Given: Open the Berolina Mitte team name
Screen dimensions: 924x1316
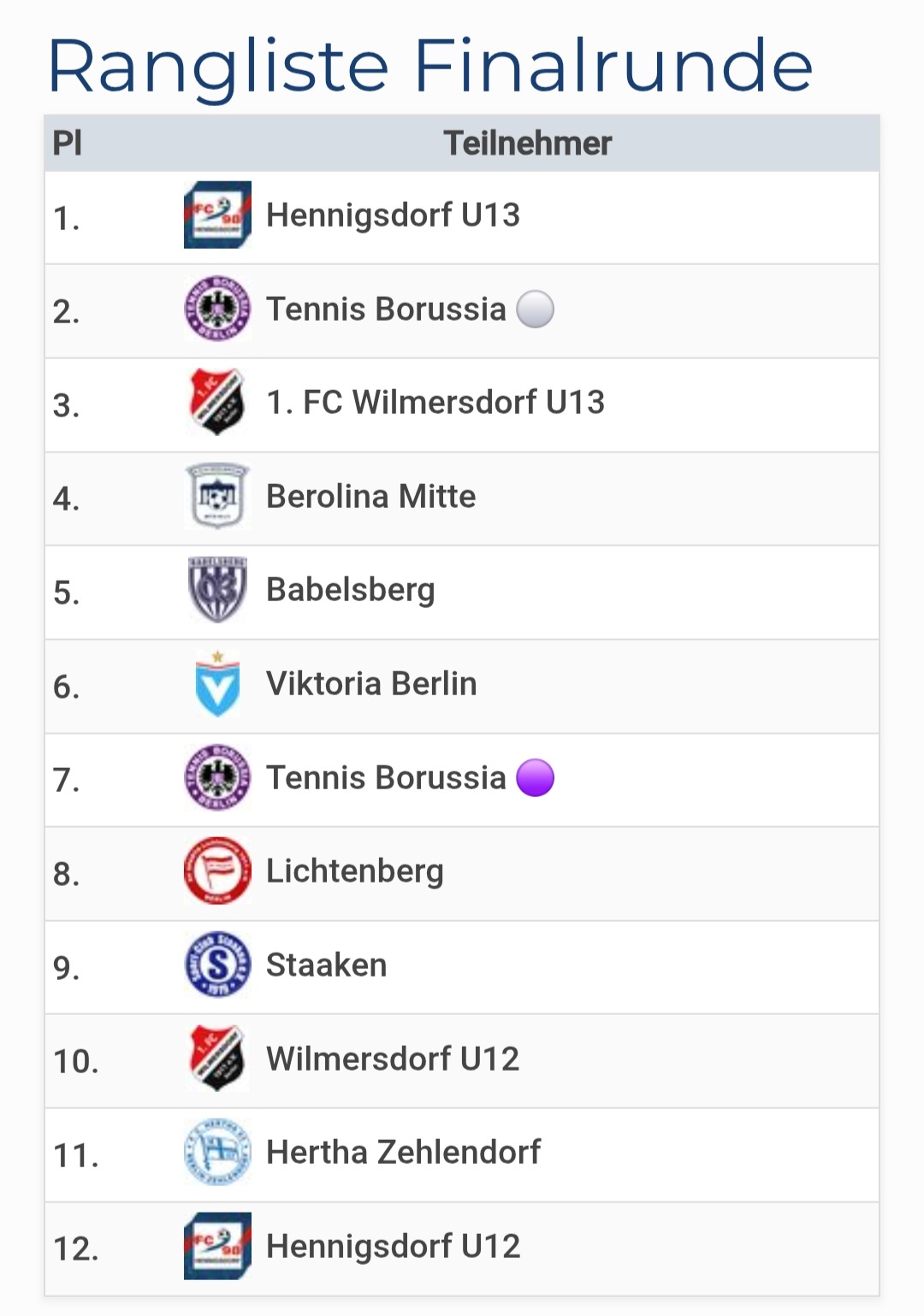Looking at the screenshot, I should tap(370, 497).
